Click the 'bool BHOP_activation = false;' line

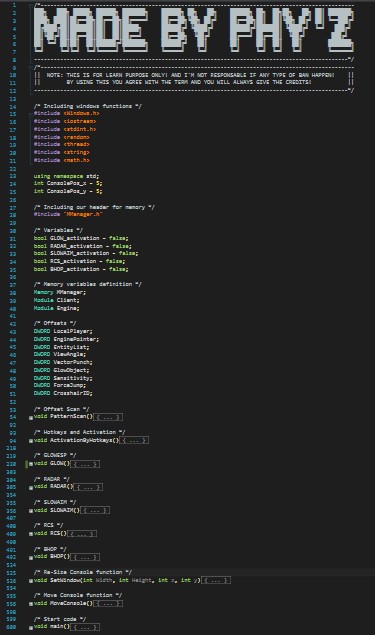[81, 269]
